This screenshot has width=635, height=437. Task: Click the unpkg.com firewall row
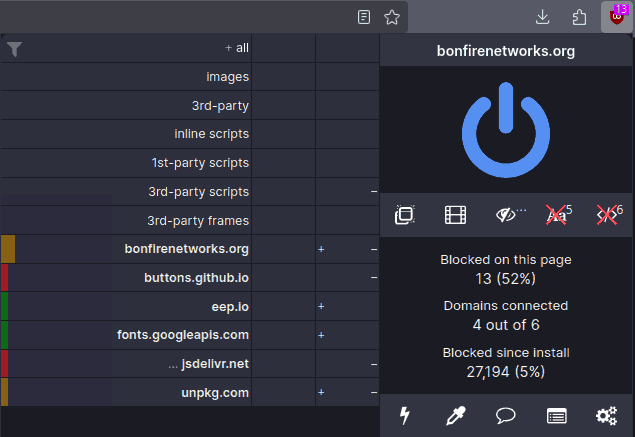pyautogui.click(x=126, y=392)
